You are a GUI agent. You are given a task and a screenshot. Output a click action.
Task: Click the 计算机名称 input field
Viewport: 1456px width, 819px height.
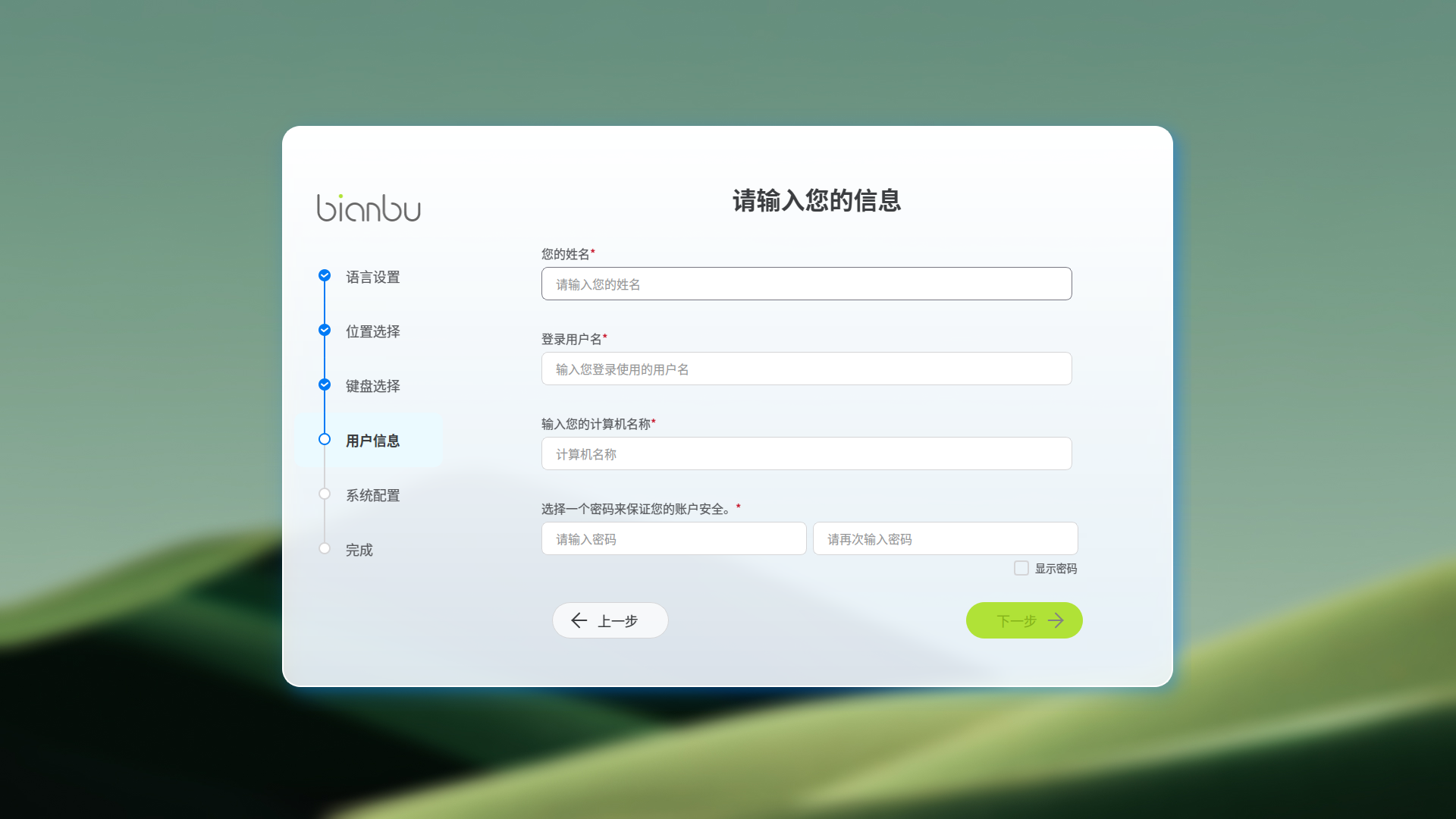[806, 453]
